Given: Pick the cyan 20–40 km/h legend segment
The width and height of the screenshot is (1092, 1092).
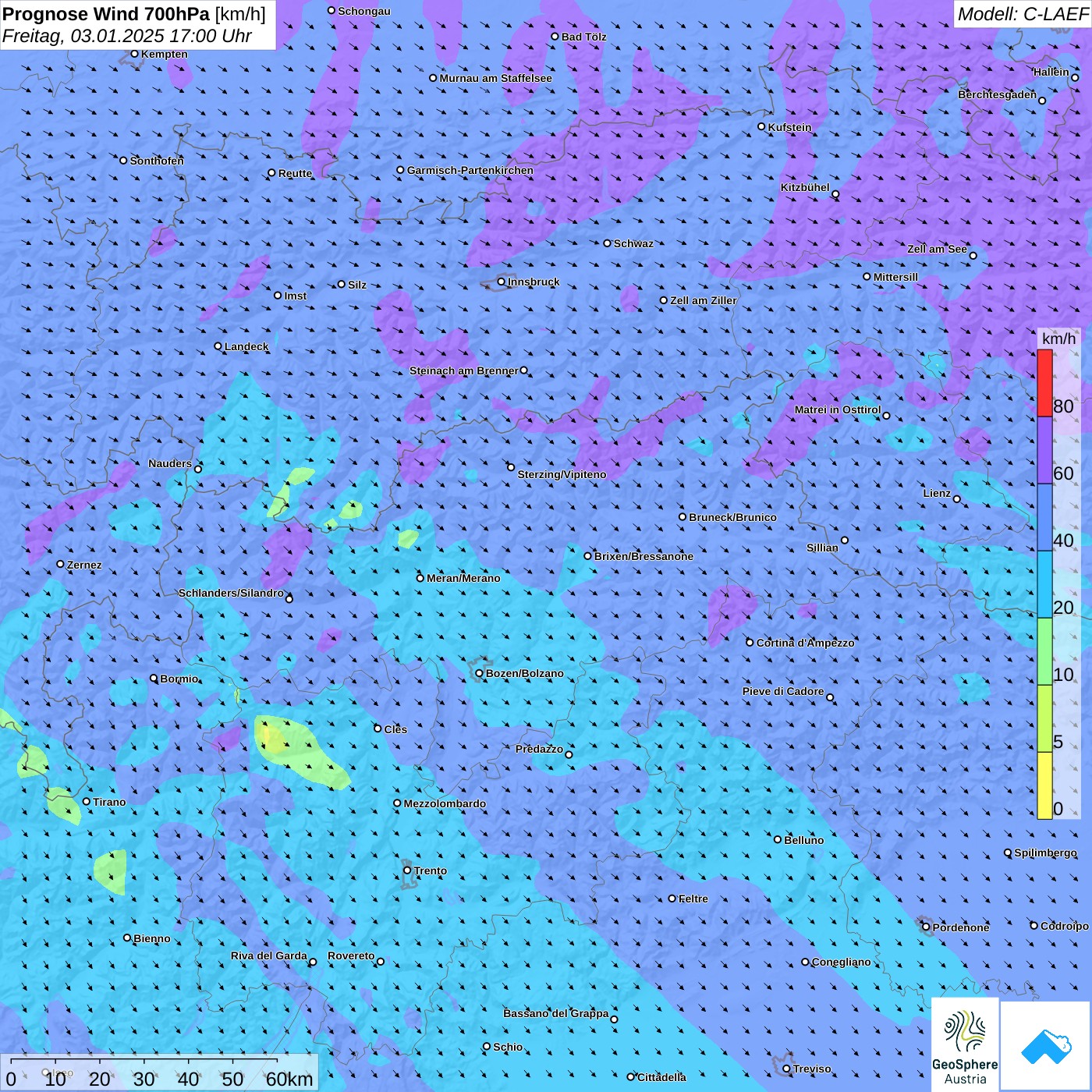Looking at the screenshot, I should pyautogui.click(x=1044, y=585).
